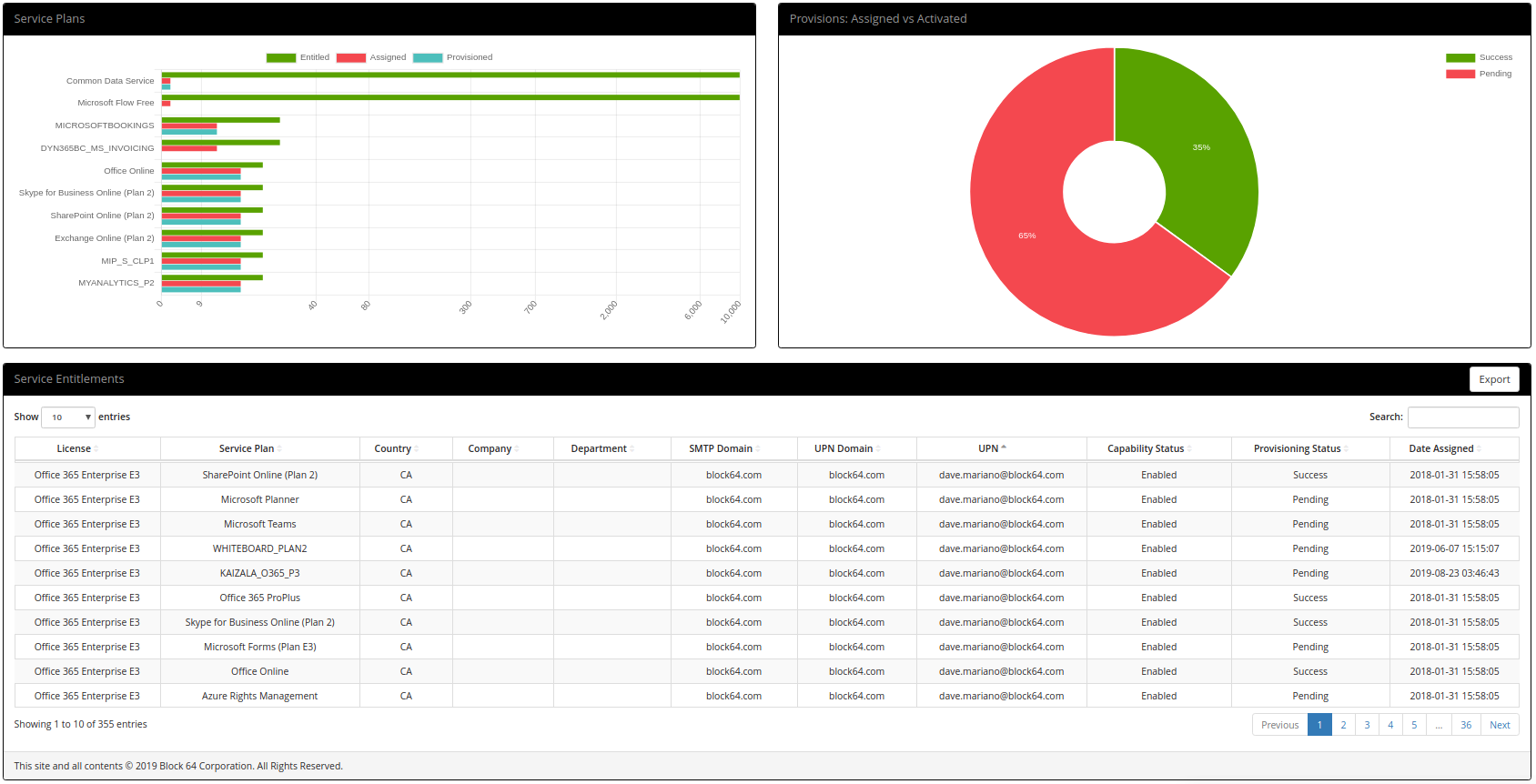Sort table by Company column

point(503,449)
